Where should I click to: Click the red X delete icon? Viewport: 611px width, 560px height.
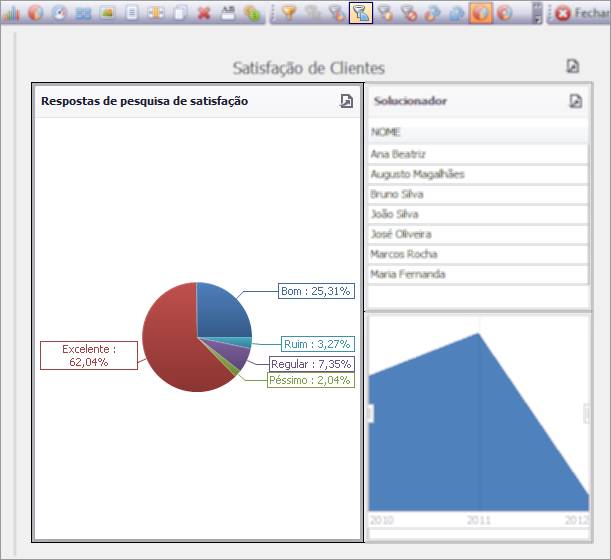coord(204,13)
